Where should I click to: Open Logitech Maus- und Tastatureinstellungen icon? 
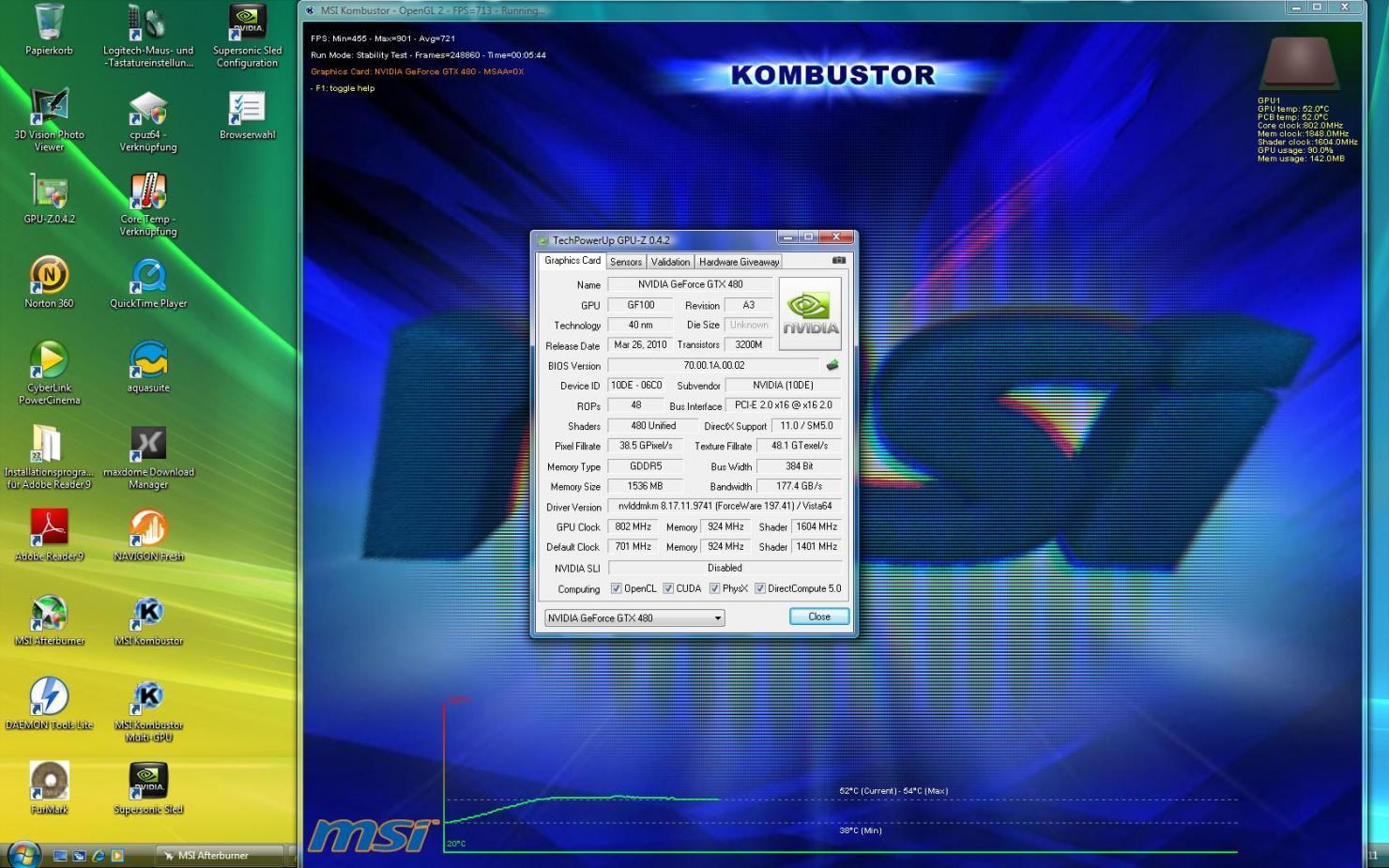[148, 35]
